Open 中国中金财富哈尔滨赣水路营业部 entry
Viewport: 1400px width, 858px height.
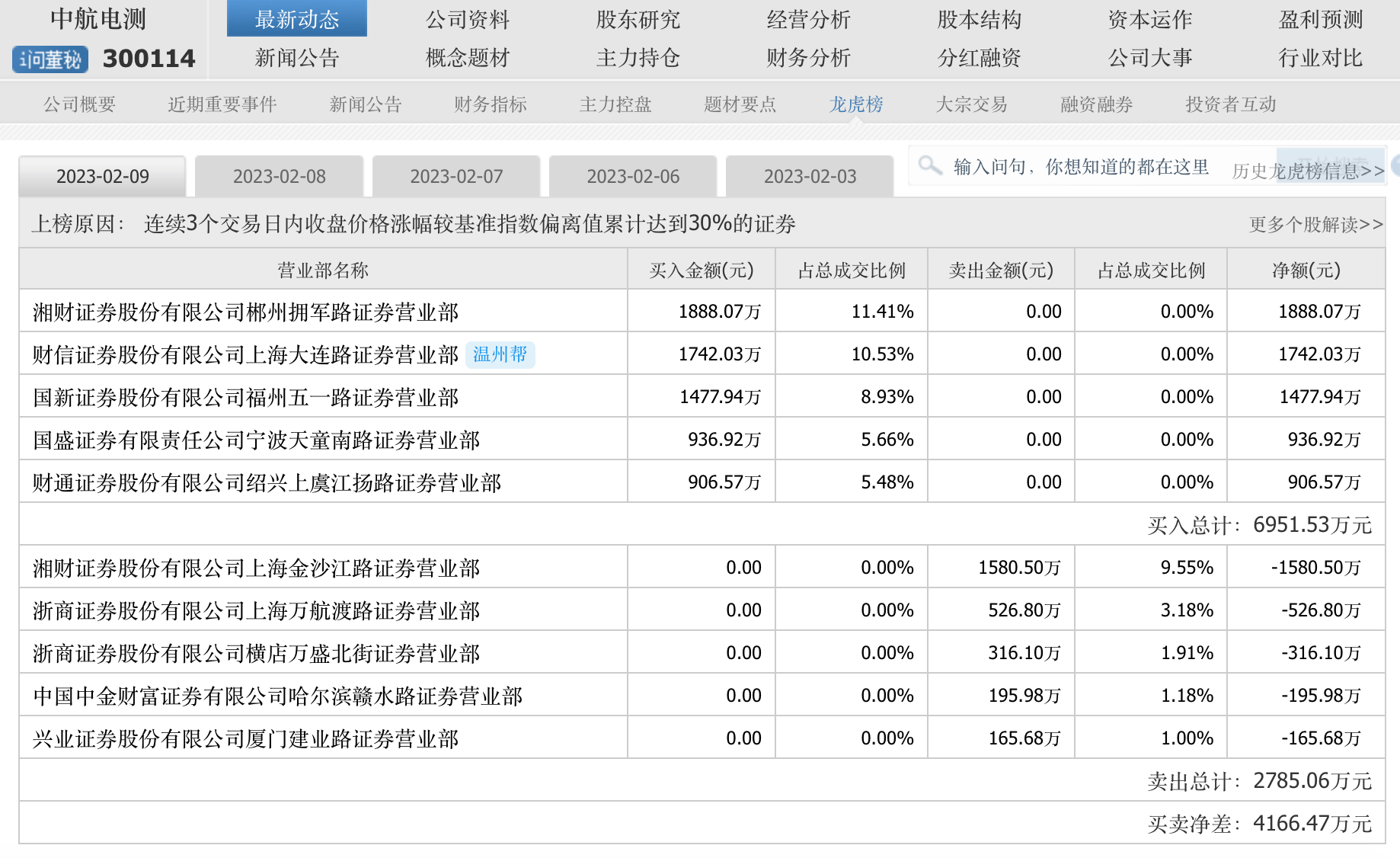click(277, 696)
